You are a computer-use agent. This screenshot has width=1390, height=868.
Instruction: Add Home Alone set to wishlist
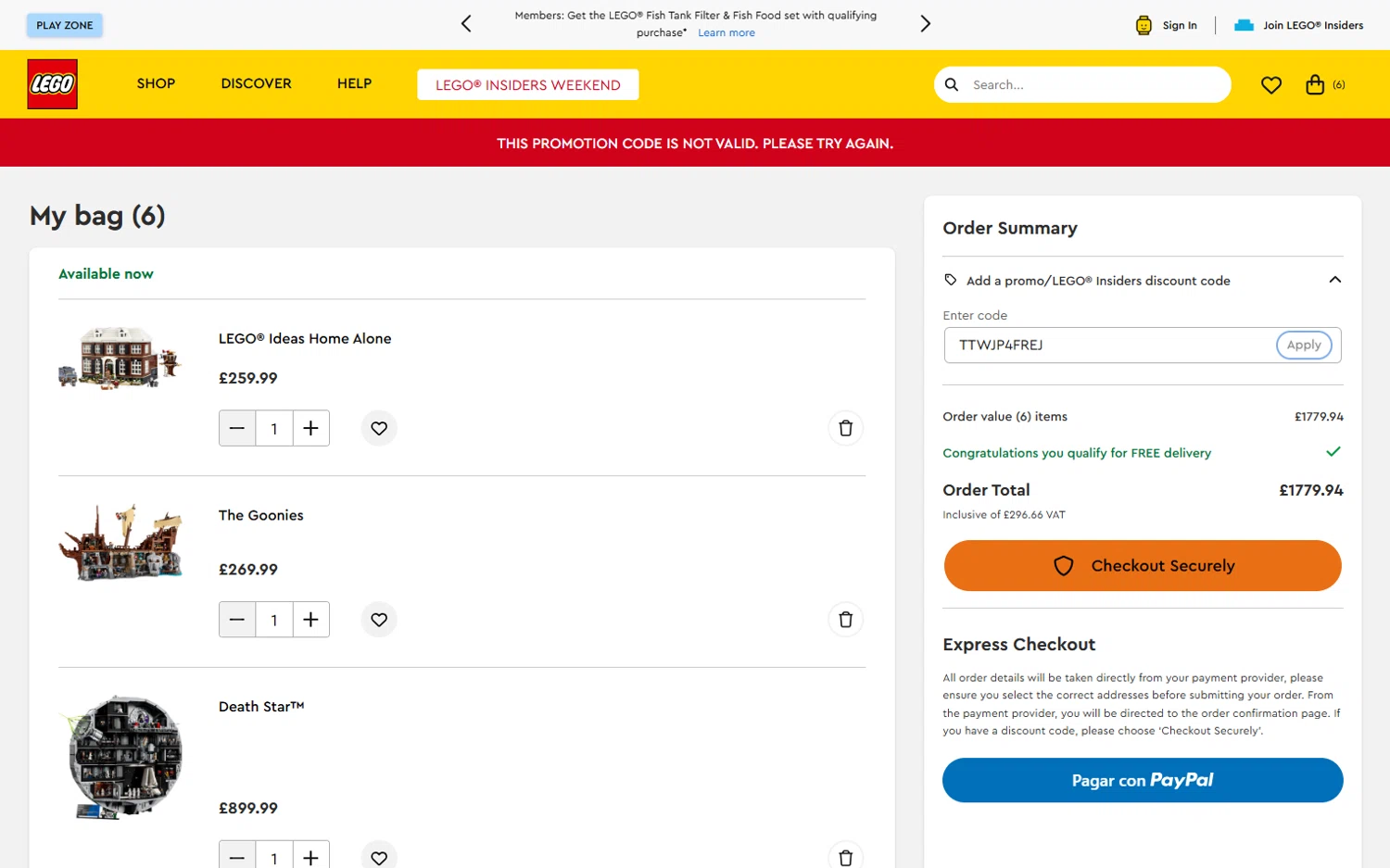(379, 428)
